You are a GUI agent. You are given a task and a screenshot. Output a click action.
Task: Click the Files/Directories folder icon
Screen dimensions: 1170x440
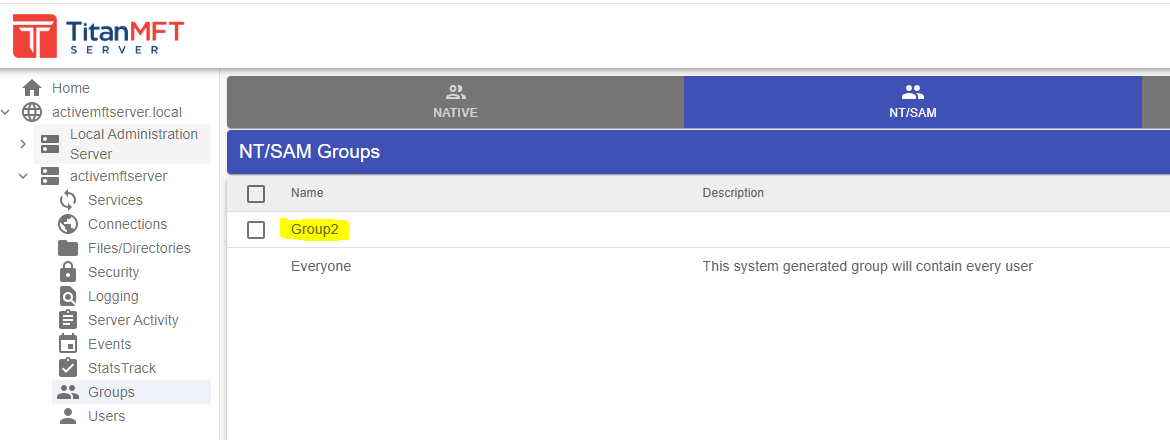click(68, 248)
